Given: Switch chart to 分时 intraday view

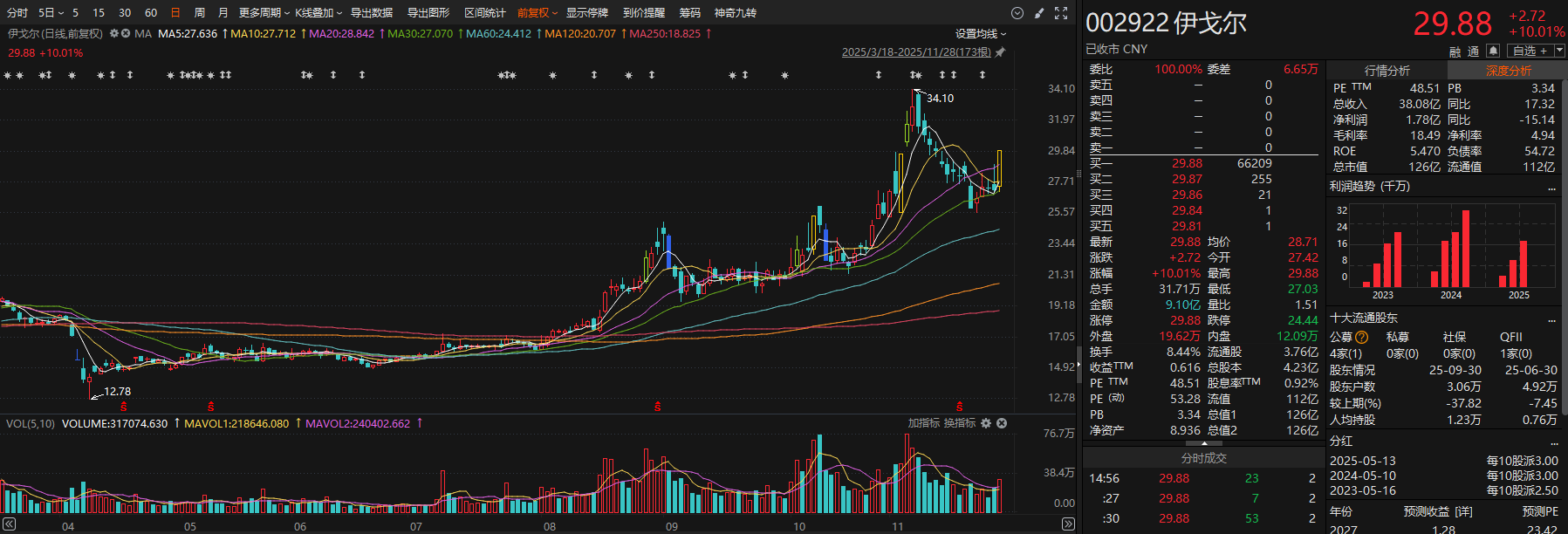Looking at the screenshot, I should pos(17,13).
